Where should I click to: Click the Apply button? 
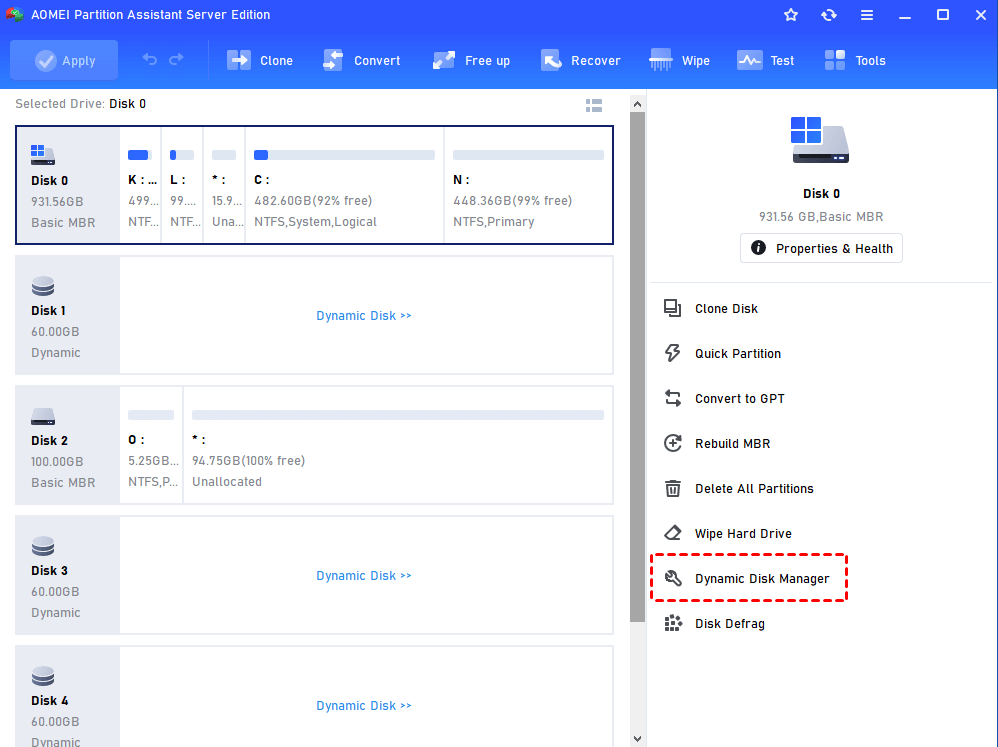click(64, 60)
